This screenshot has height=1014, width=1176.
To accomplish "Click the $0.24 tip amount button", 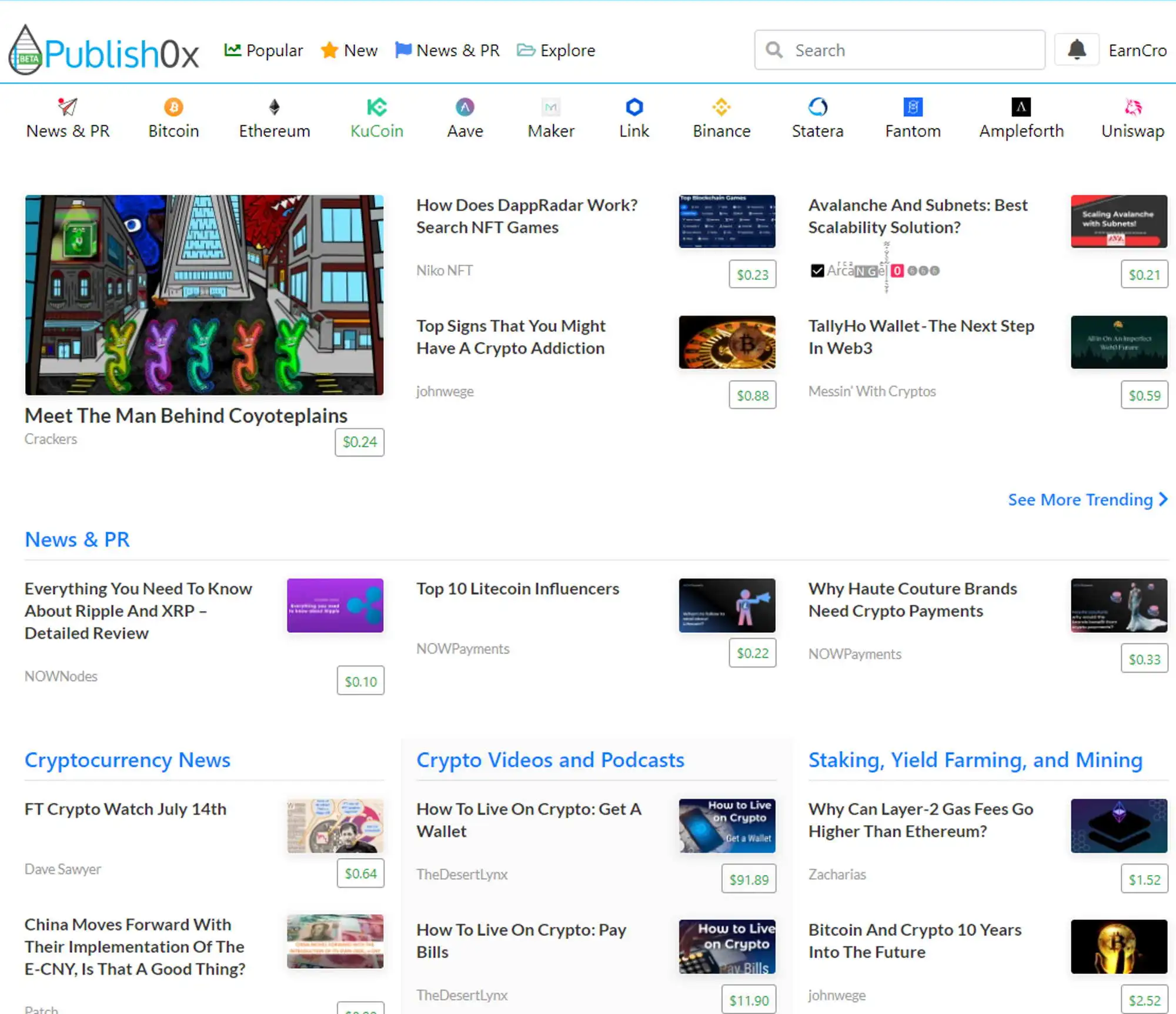I will click(359, 442).
